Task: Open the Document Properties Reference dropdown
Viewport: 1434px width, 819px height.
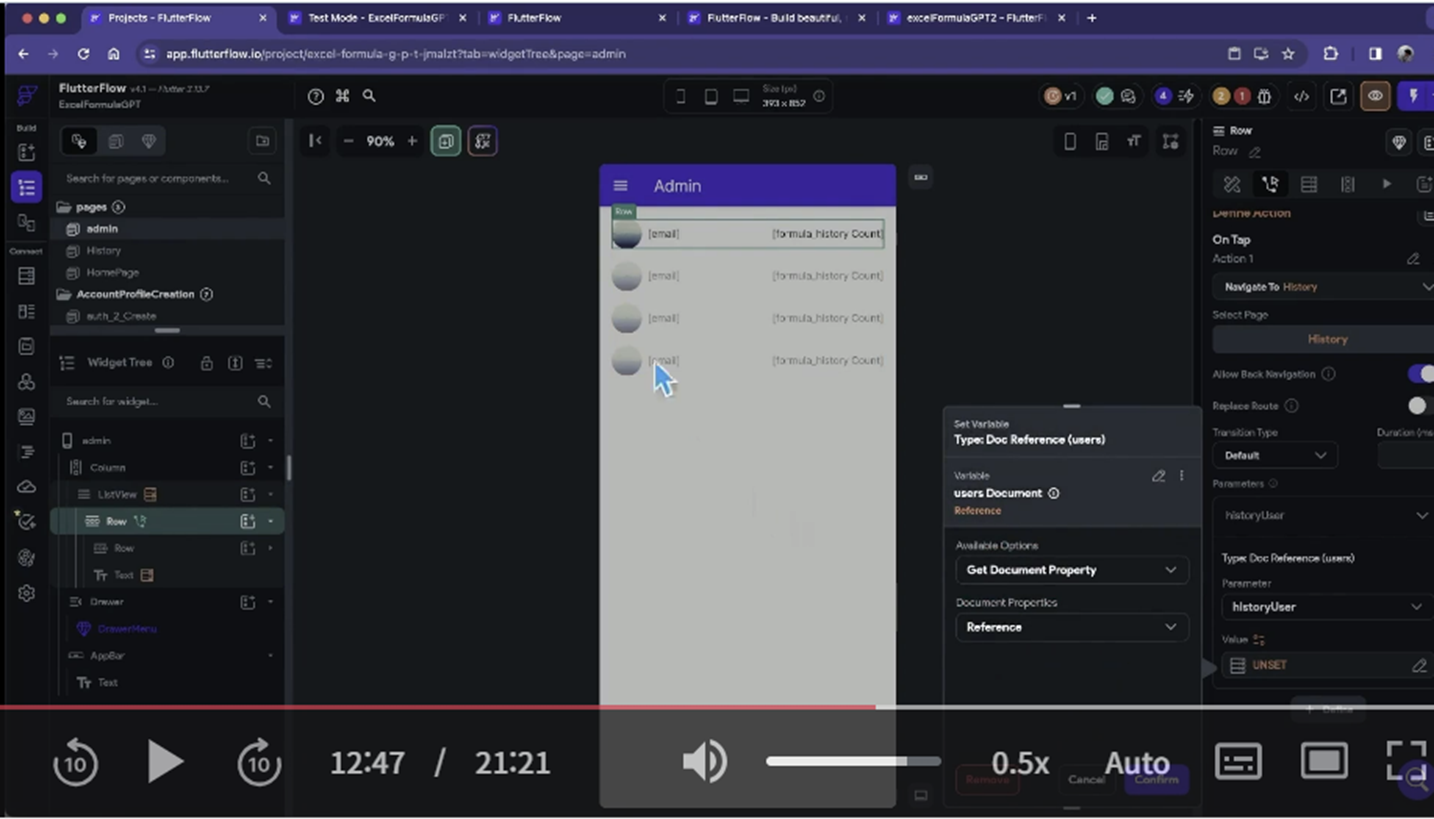Action: 1071,627
